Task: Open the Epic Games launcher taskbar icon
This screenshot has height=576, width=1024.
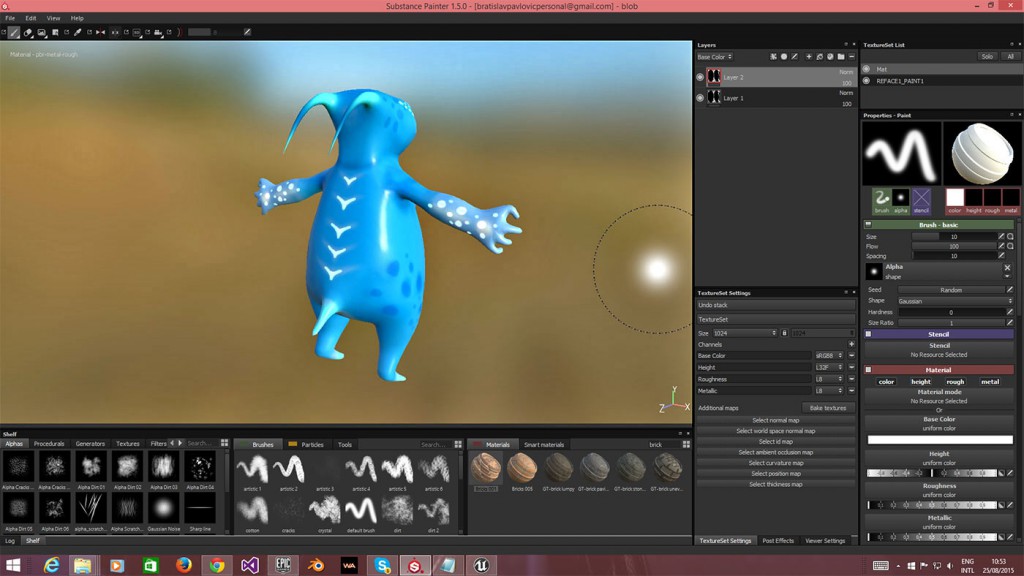Action: (x=283, y=565)
